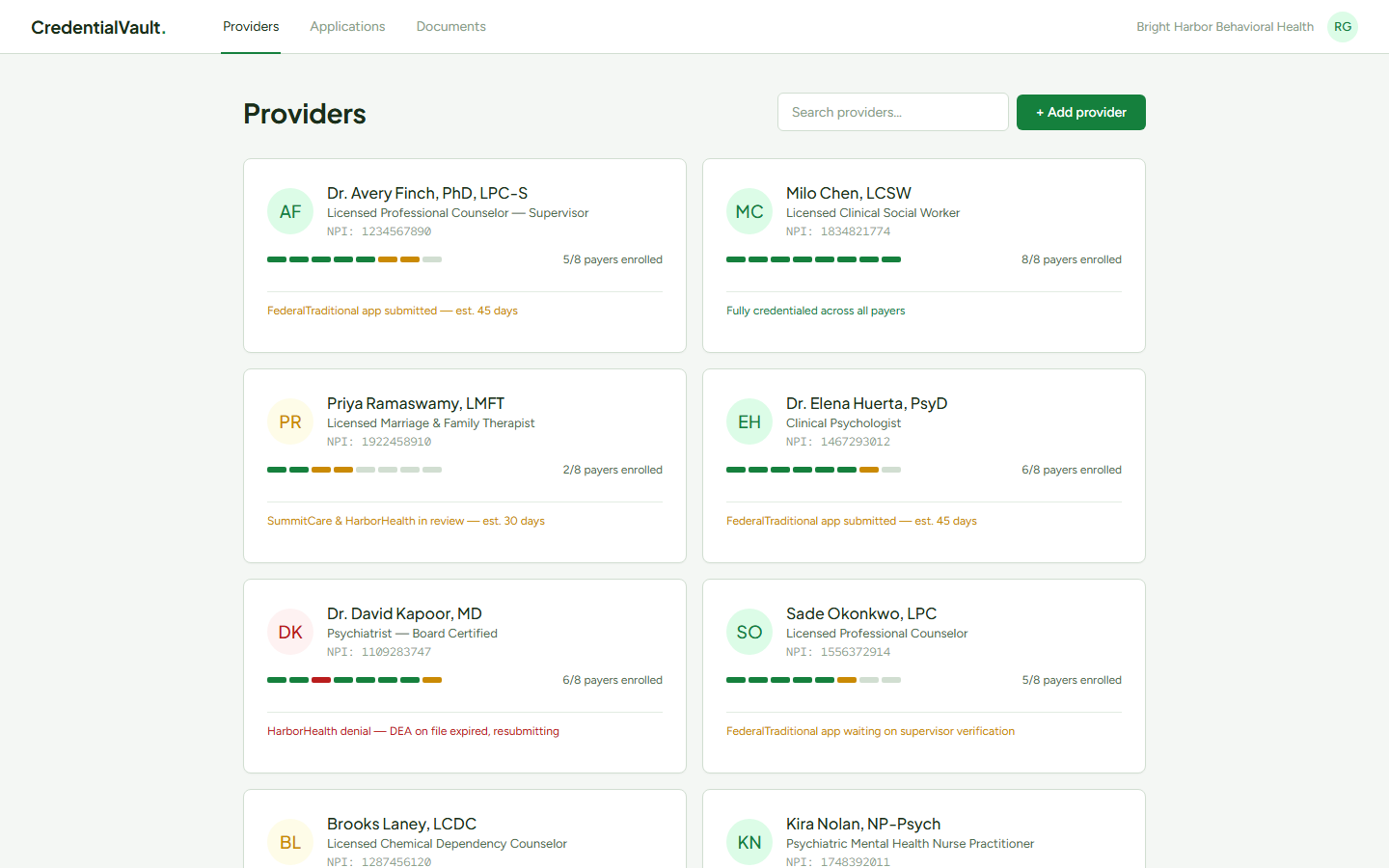
Task: Open Dr. Avery Finch, PhD, LPC-S name
Action: click(427, 193)
